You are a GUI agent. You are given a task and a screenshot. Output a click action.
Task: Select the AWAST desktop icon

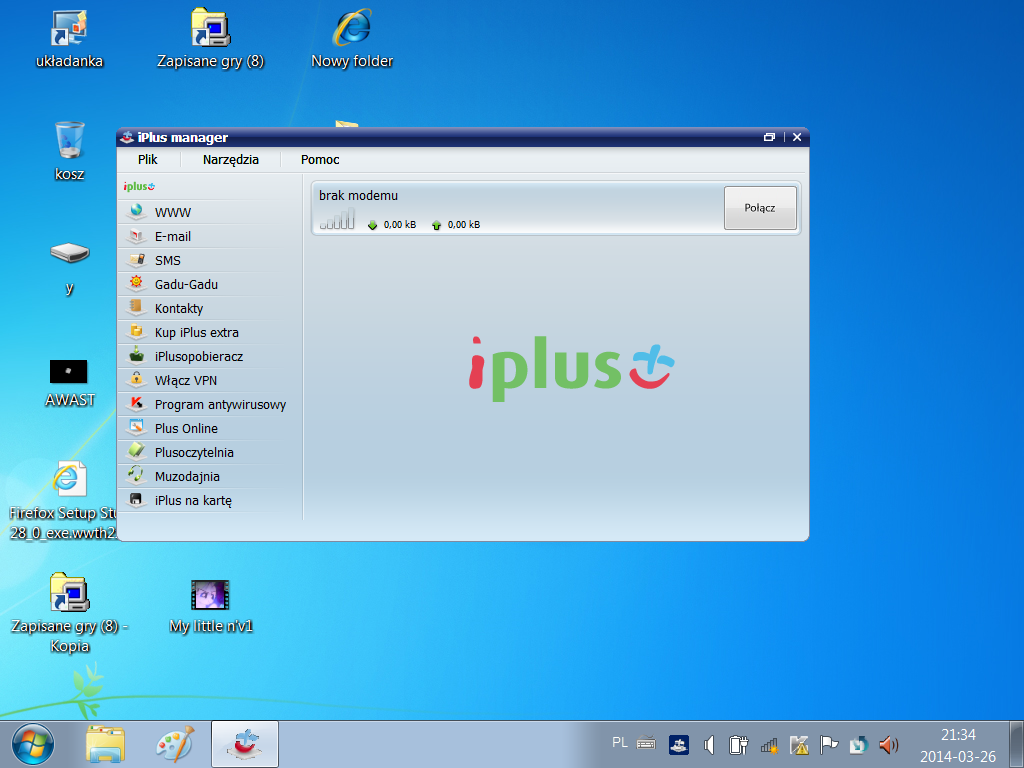(69, 383)
